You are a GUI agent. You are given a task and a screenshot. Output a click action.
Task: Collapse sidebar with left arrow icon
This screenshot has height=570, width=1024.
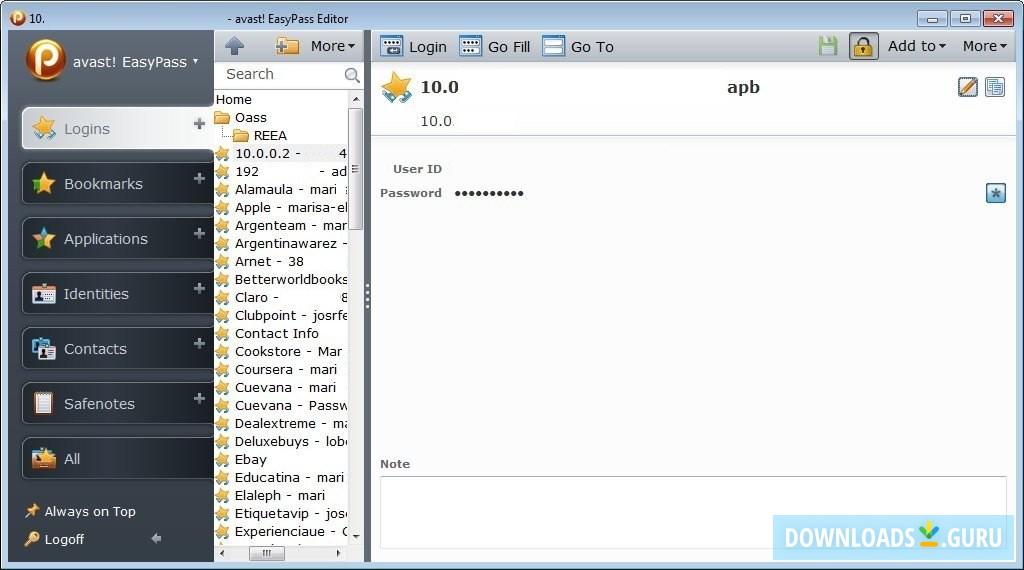tap(156, 539)
